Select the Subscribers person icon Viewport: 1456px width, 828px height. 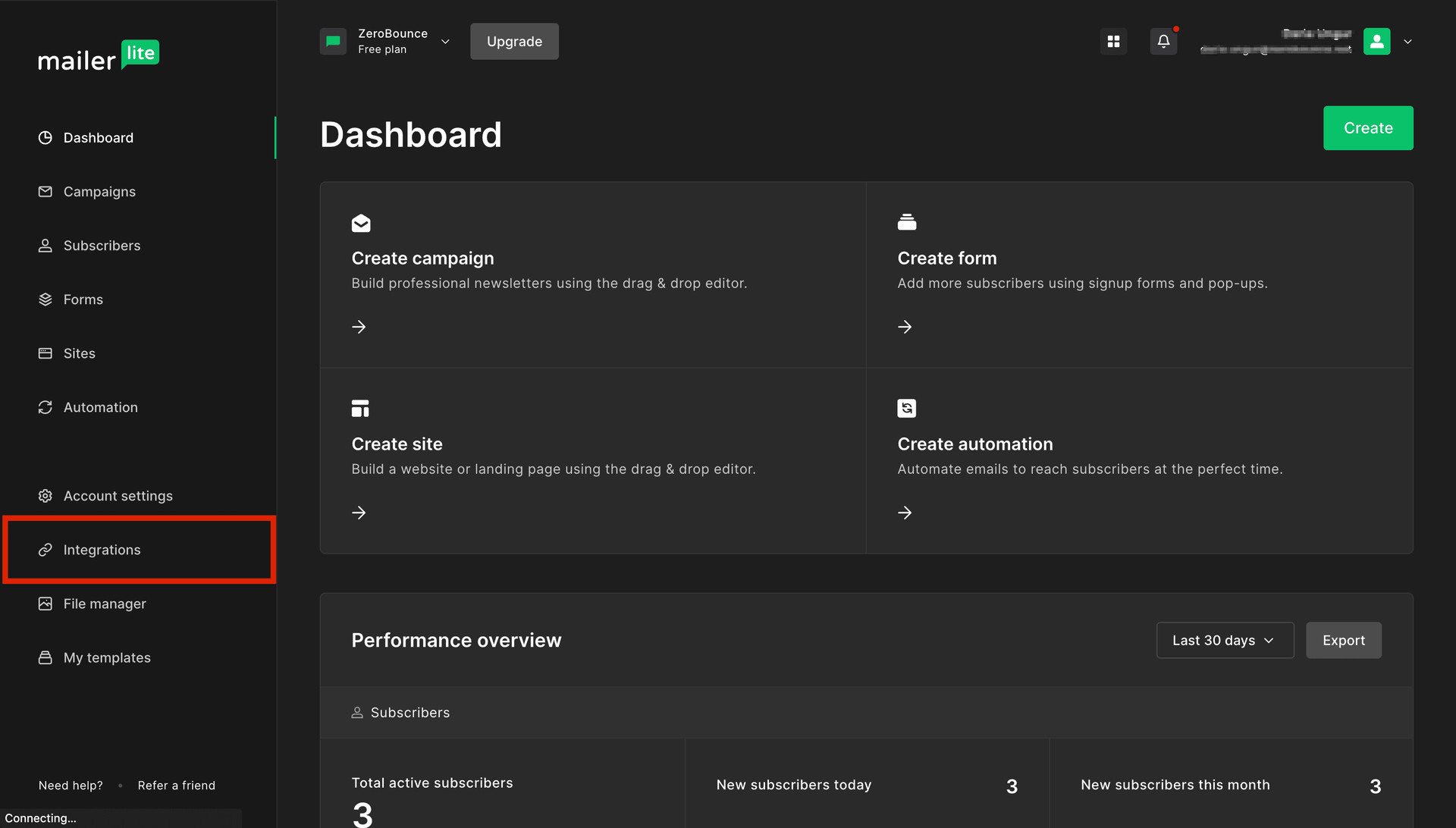pyautogui.click(x=45, y=245)
